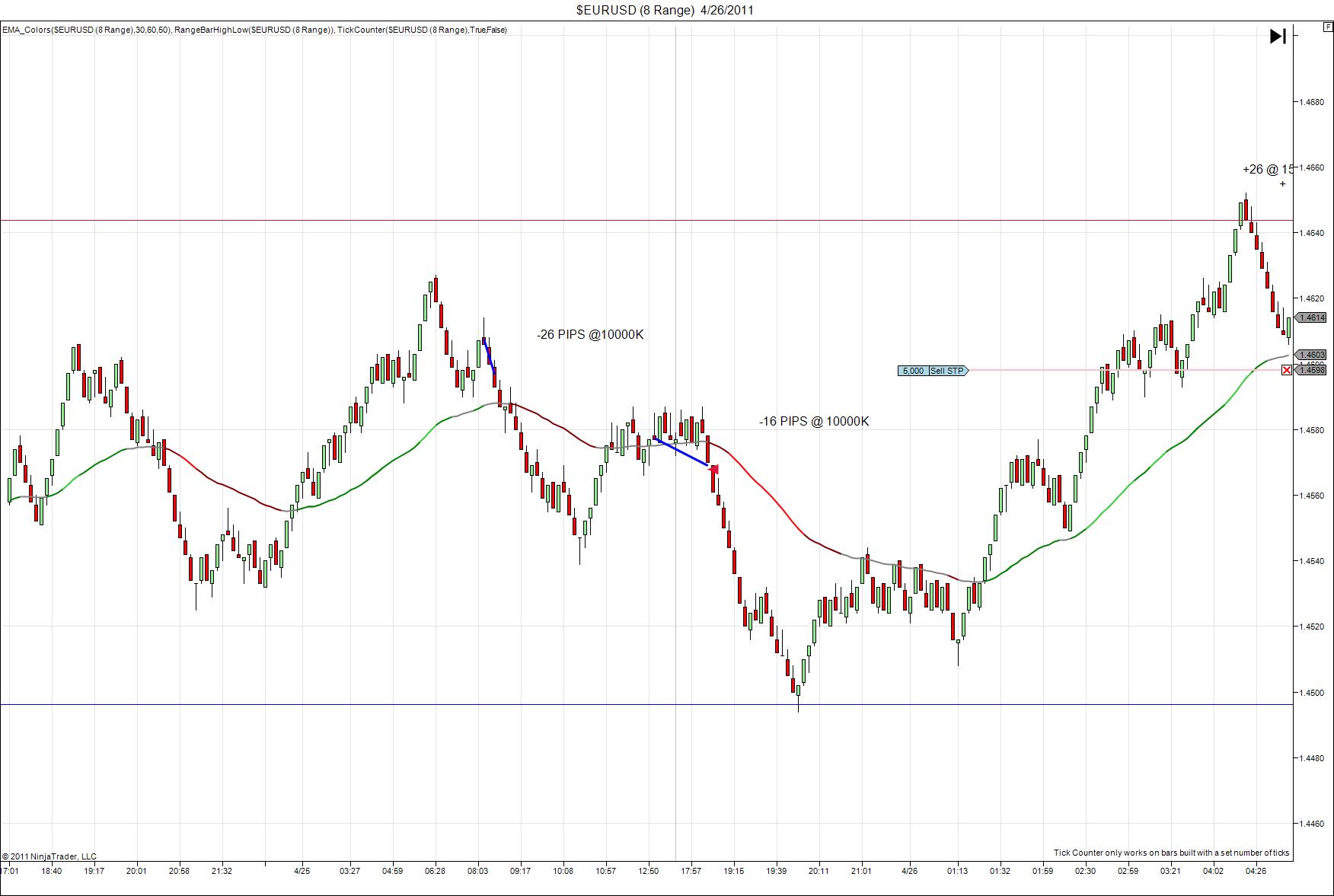The height and width of the screenshot is (896, 1334).
Task: Click the 06:28 time axis label
Action: 435,871
